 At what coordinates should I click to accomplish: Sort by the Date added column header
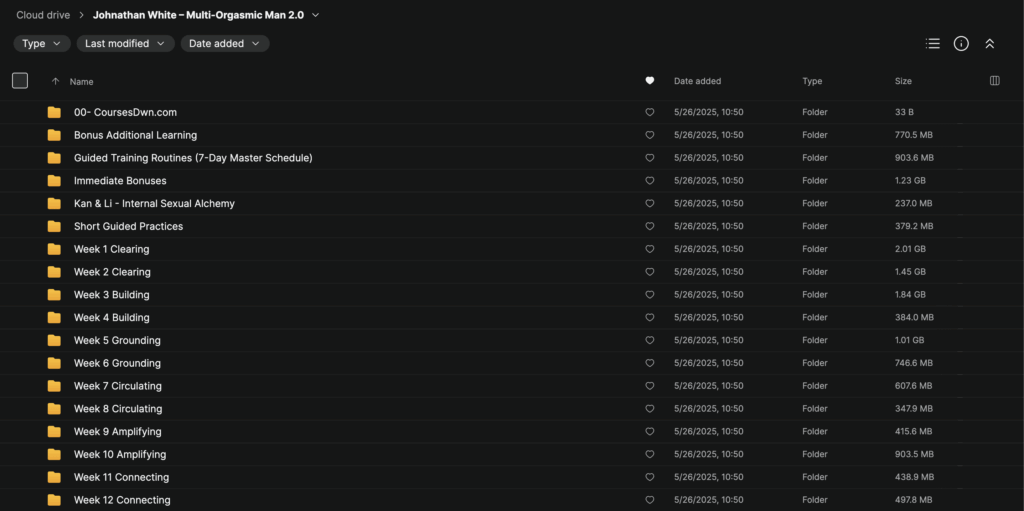(697, 81)
